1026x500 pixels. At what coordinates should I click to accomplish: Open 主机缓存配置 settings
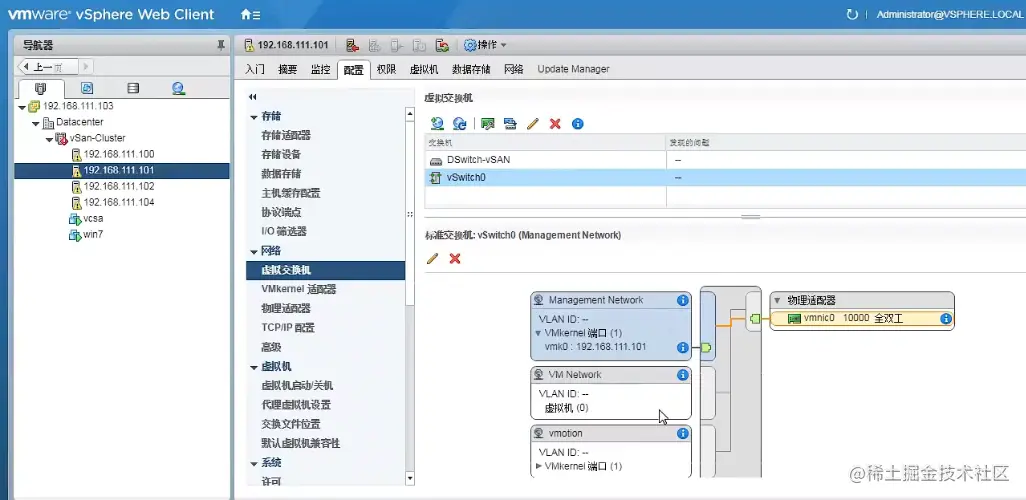tap(291, 193)
